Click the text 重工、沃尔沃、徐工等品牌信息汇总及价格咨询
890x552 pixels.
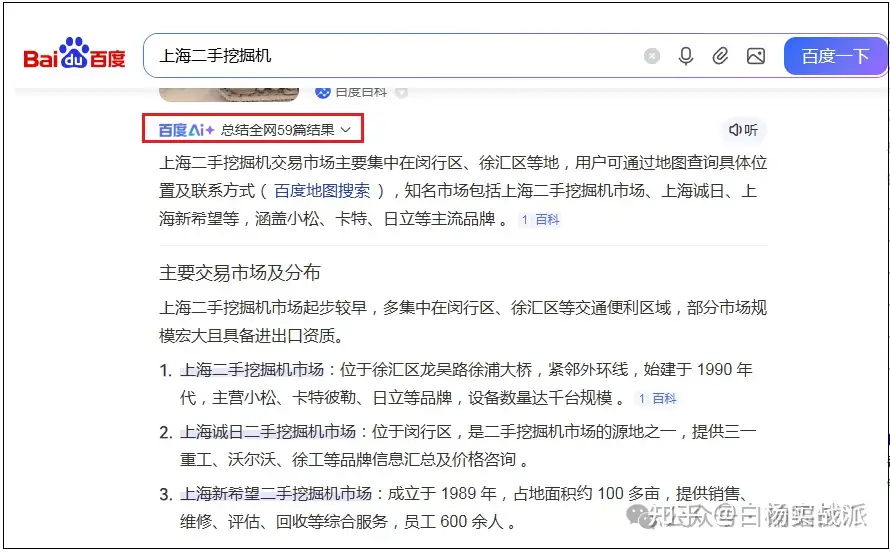[347, 460]
